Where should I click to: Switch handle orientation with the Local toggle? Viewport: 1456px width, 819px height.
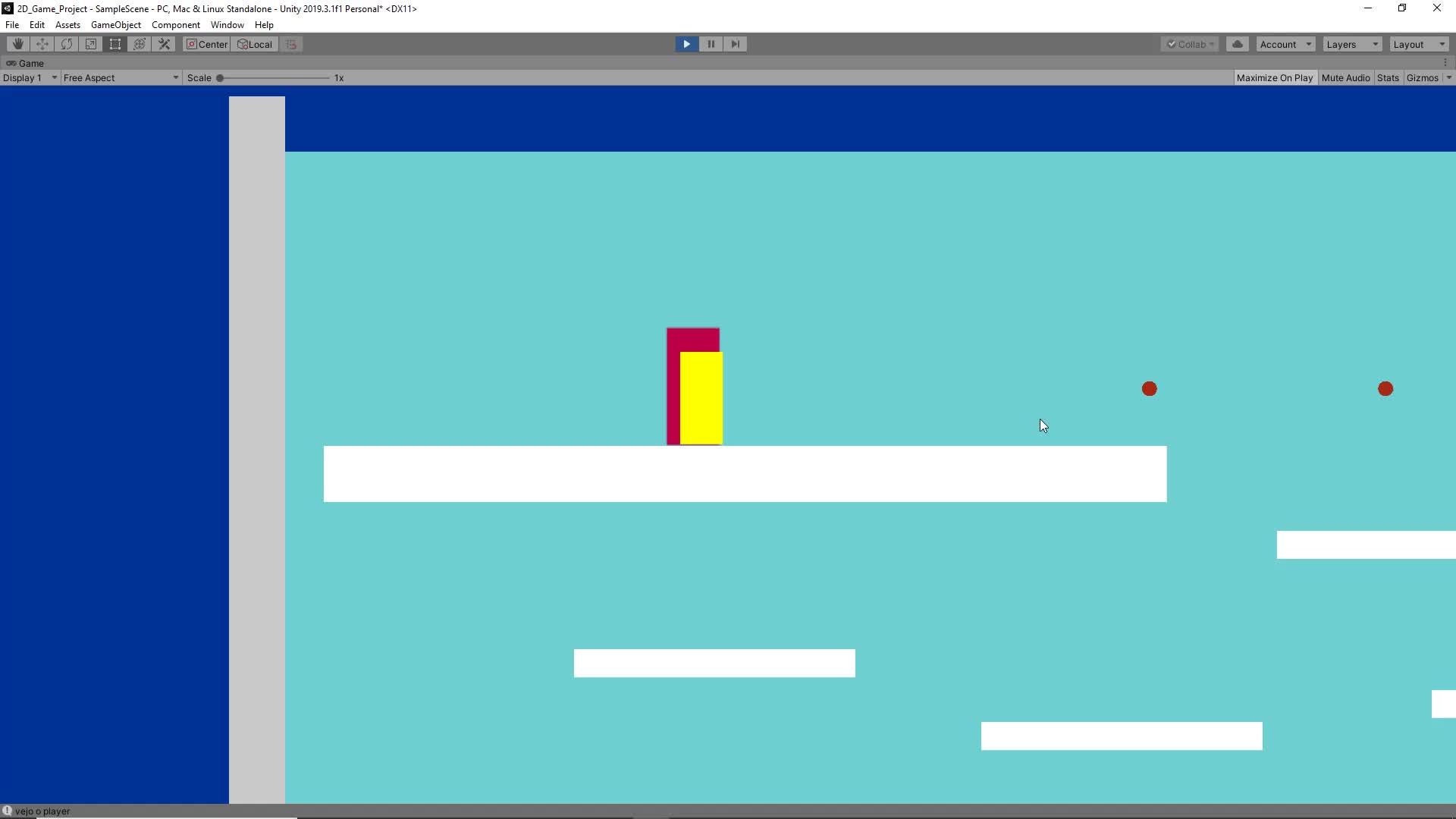pyautogui.click(x=255, y=44)
